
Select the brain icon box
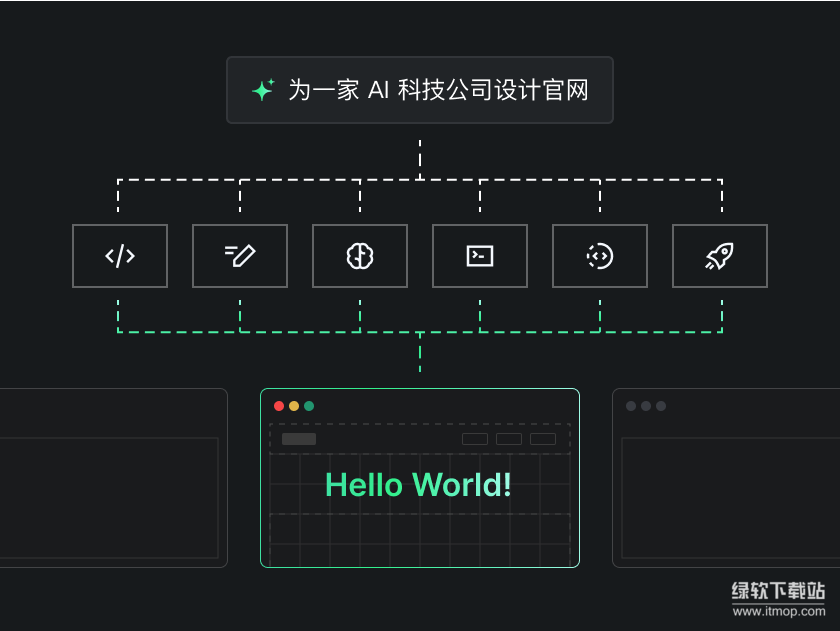tap(360, 256)
